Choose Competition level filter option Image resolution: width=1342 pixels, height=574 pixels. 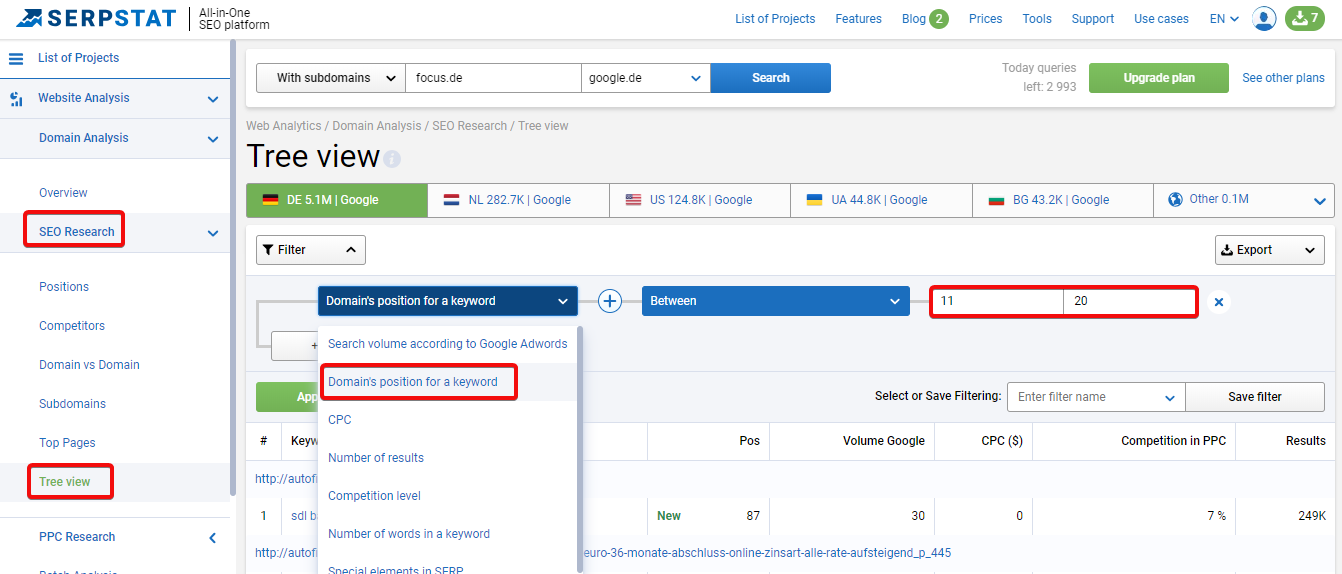click(x=447, y=496)
